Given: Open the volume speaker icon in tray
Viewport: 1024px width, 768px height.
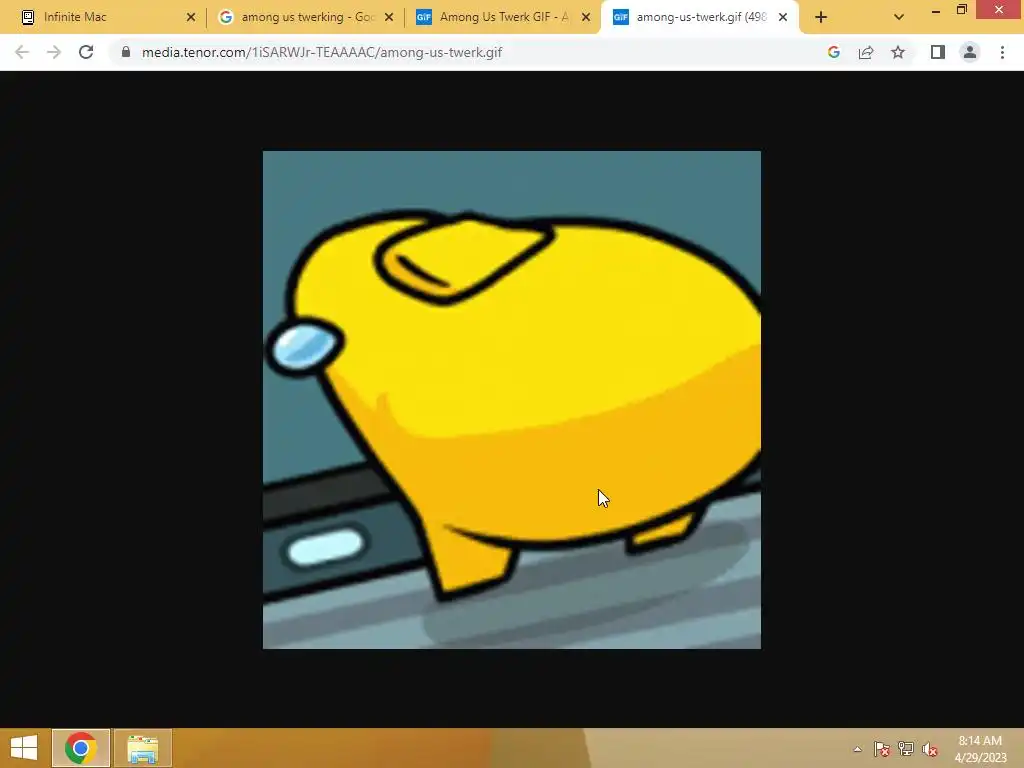Looking at the screenshot, I should (x=930, y=749).
